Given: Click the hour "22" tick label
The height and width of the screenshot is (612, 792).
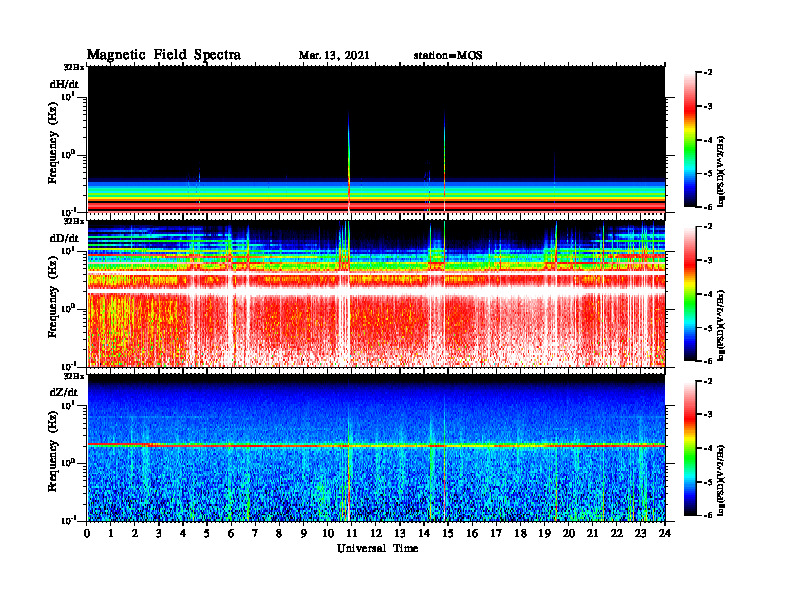Looking at the screenshot, I should tap(617, 534).
